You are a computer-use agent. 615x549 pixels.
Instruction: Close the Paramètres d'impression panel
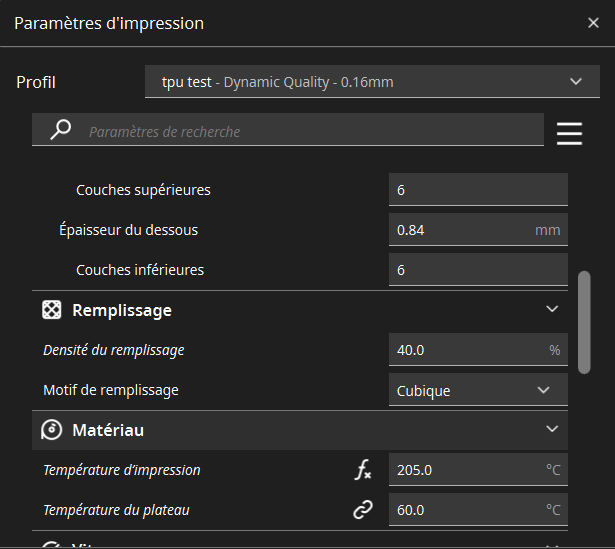pyautogui.click(x=593, y=22)
